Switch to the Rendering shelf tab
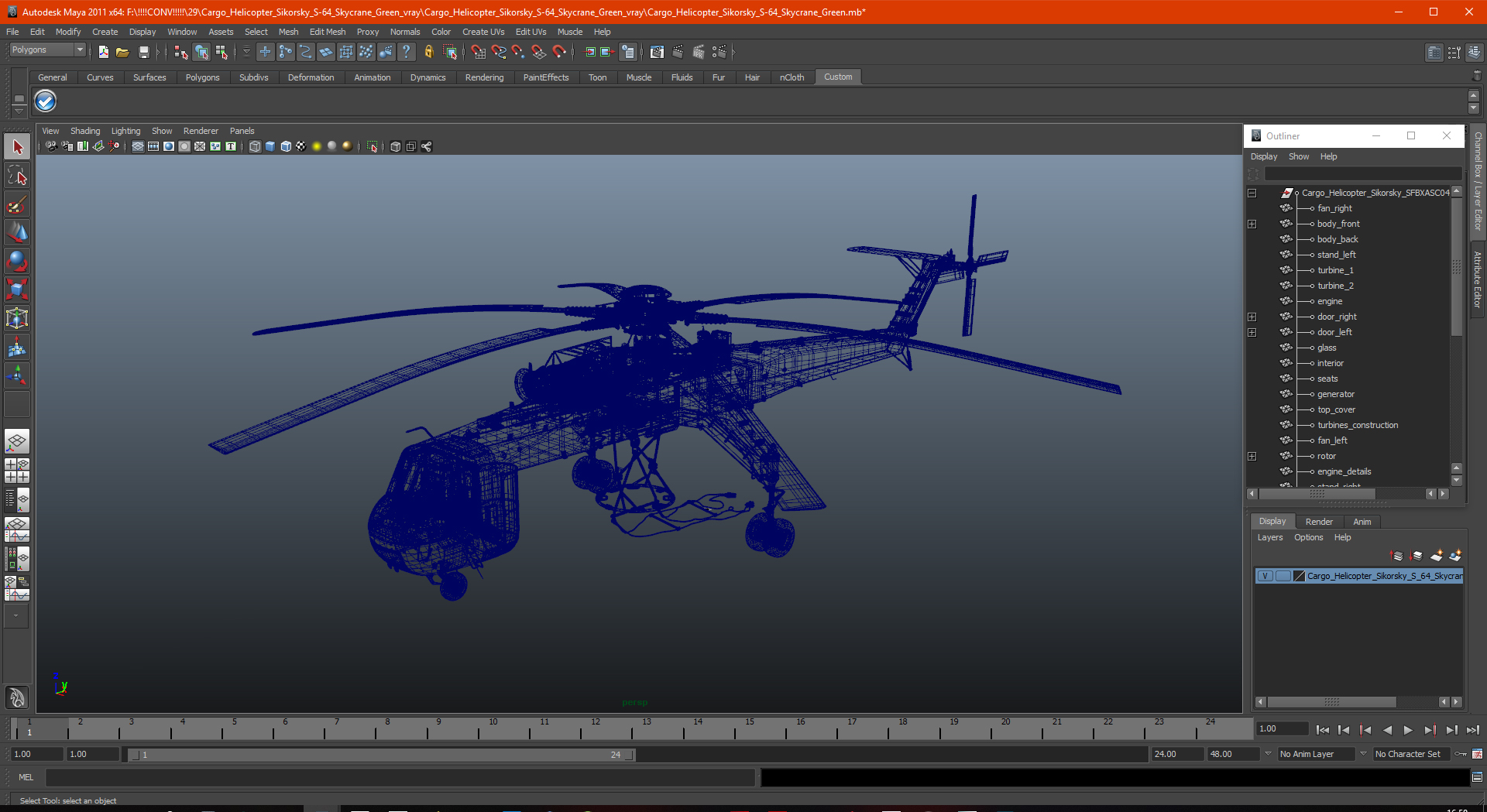1487x812 pixels. (x=484, y=77)
